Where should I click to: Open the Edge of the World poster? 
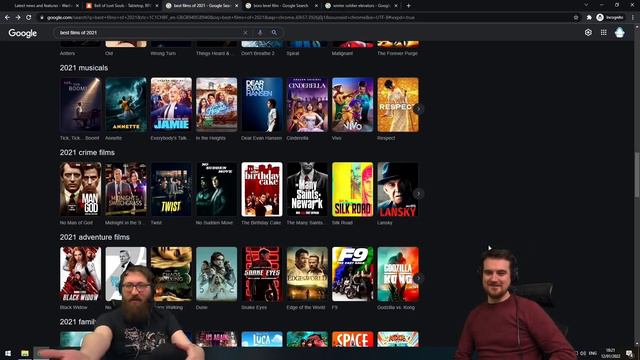[307, 274]
